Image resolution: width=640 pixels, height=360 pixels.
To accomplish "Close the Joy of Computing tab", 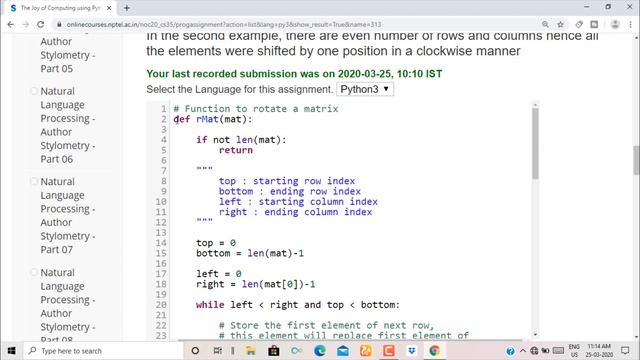I will point(109,8).
